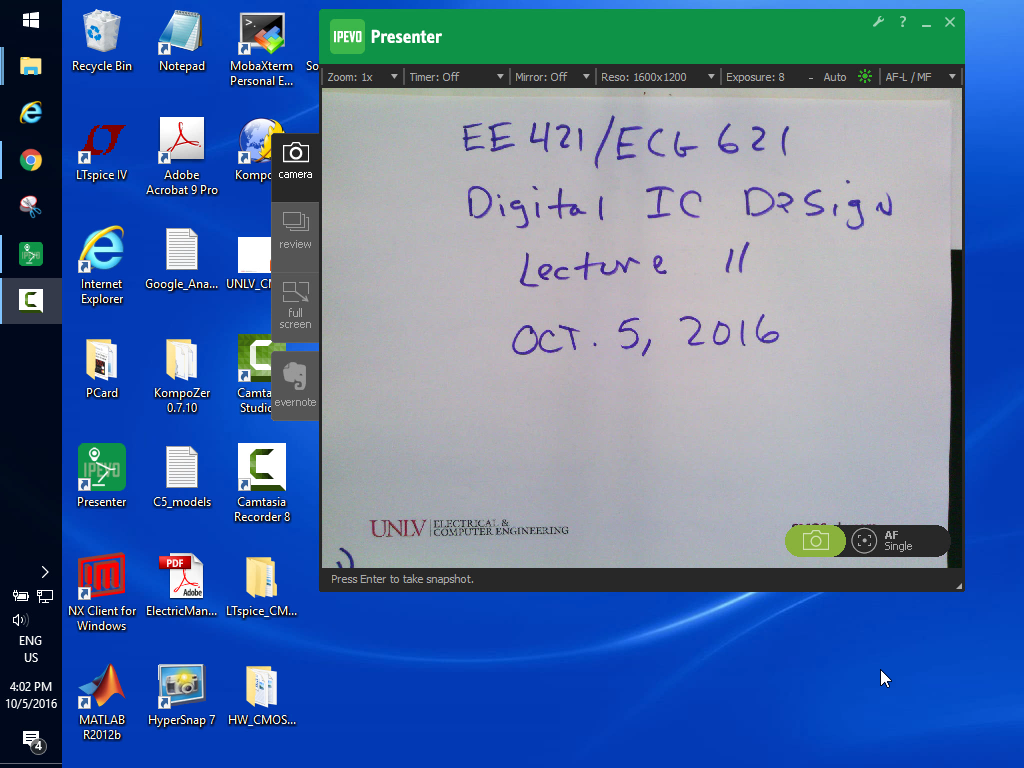This screenshot has width=1024, height=768.
Task: Select Adobe Acrobat 9 Pro shortcut
Action: [182, 157]
